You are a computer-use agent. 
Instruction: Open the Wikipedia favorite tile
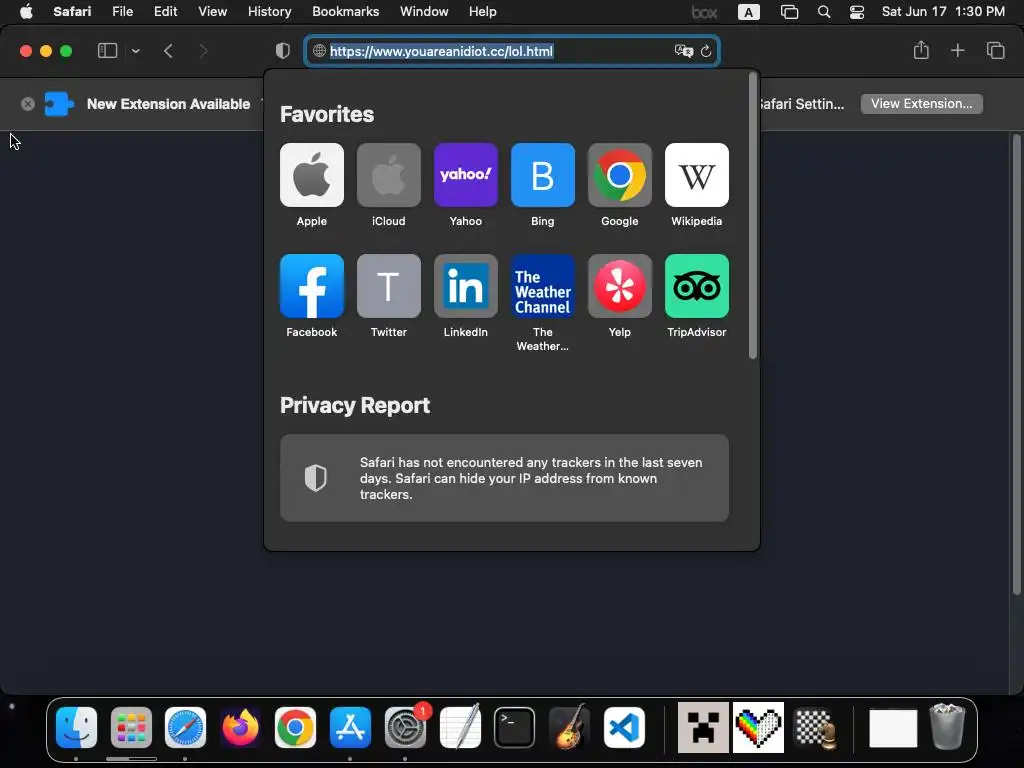click(x=697, y=175)
